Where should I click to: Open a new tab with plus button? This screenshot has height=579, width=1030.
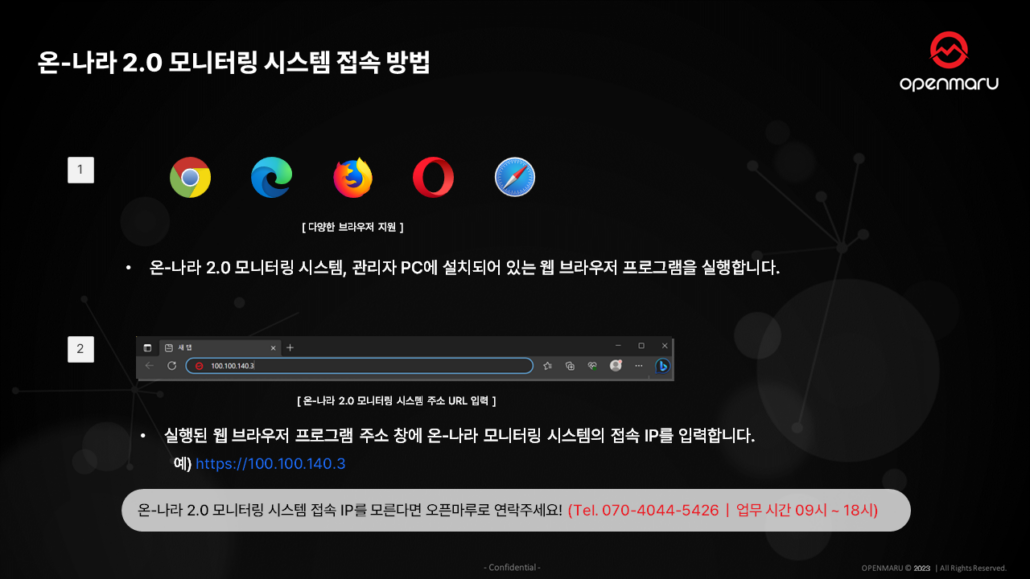point(290,347)
